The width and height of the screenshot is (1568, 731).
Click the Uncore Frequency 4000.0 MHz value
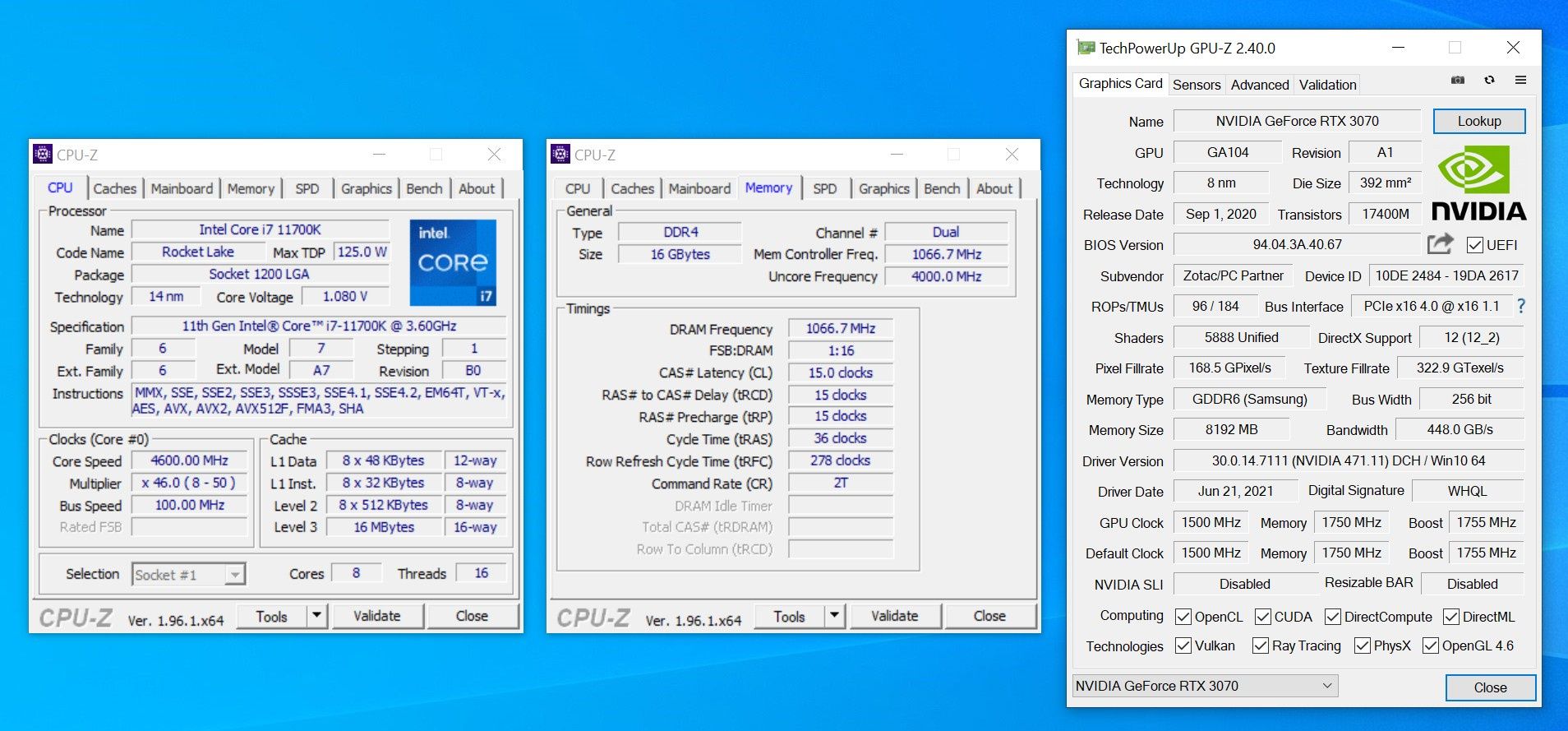pyautogui.click(x=947, y=277)
